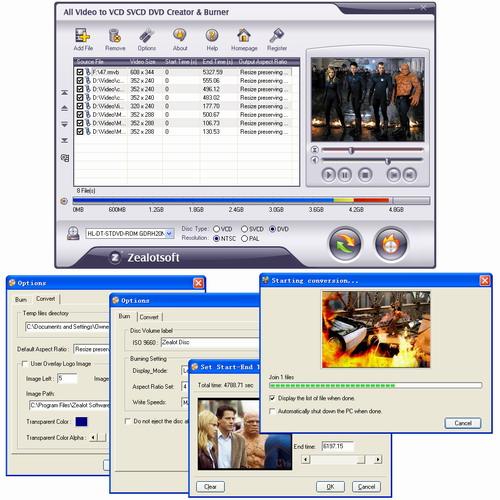Image resolution: width=500 pixels, height=500 pixels.
Task: Stop the preview video
Action: pos(365,175)
